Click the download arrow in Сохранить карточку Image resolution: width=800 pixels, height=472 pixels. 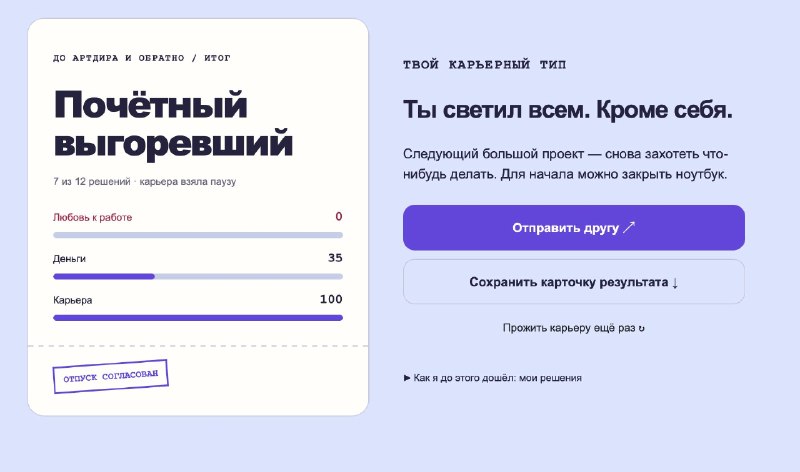pos(675,283)
